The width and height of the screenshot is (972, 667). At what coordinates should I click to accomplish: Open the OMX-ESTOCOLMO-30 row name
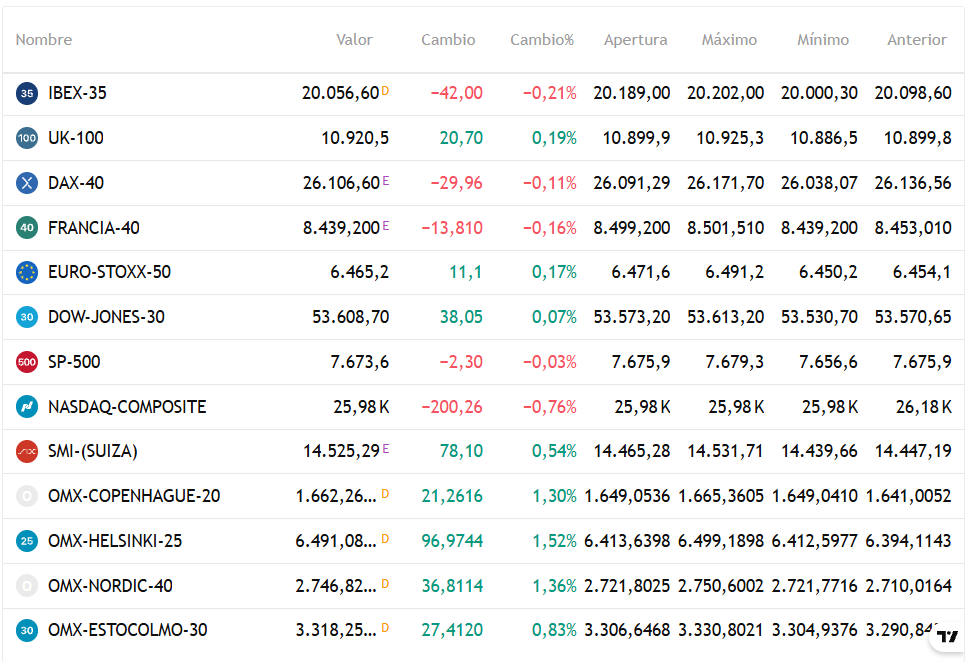click(x=128, y=630)
